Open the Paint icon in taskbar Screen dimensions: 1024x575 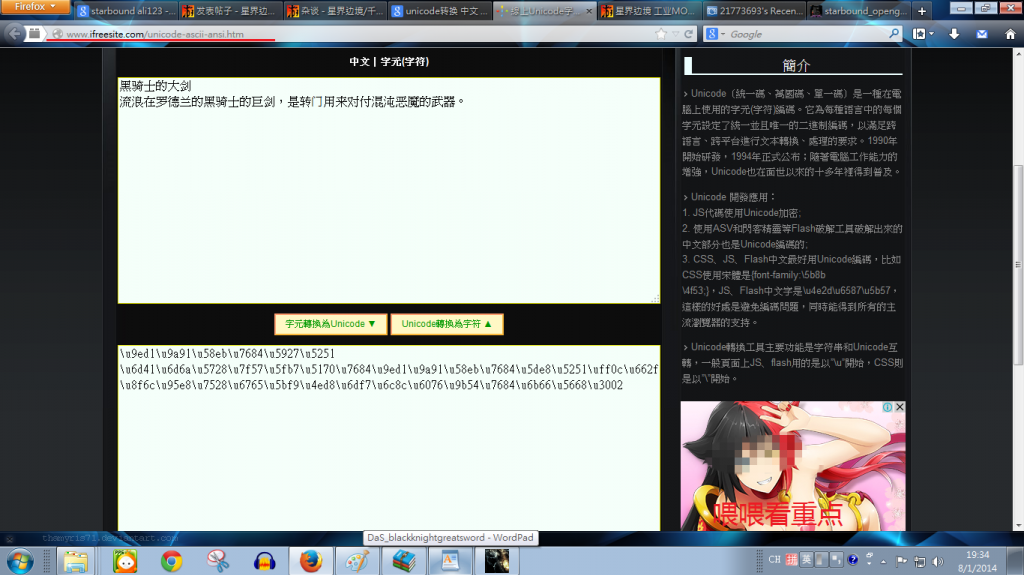pyautogui.click(x=356, y=561)
